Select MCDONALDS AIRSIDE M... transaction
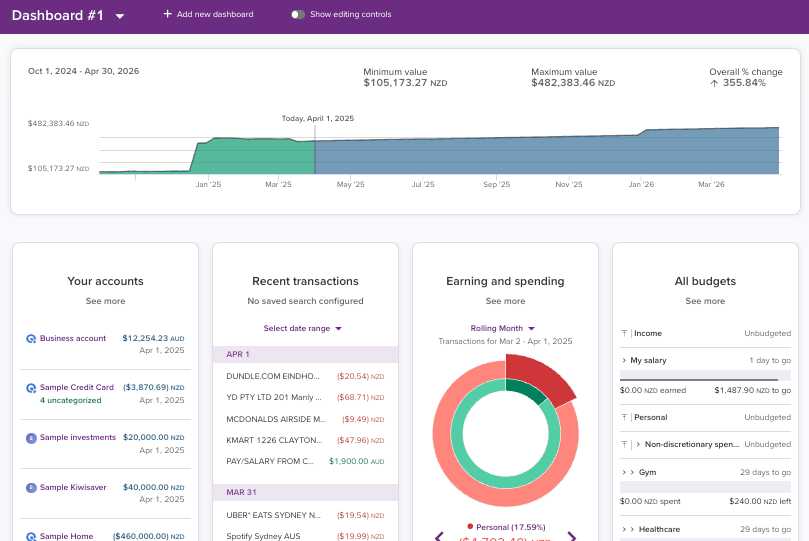Image resolution: width=809 pixels, height=541 pixels. (x=305, y=419)
